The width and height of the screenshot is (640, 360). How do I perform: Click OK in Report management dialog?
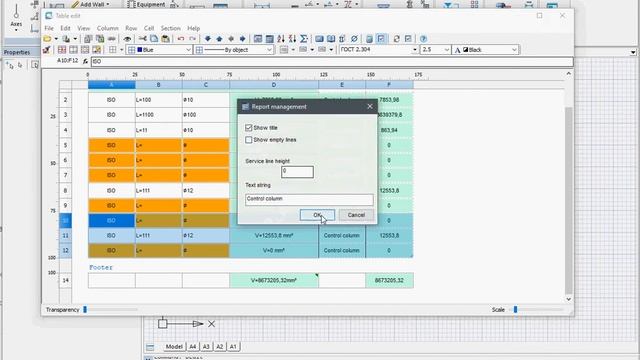click(317, 215)
